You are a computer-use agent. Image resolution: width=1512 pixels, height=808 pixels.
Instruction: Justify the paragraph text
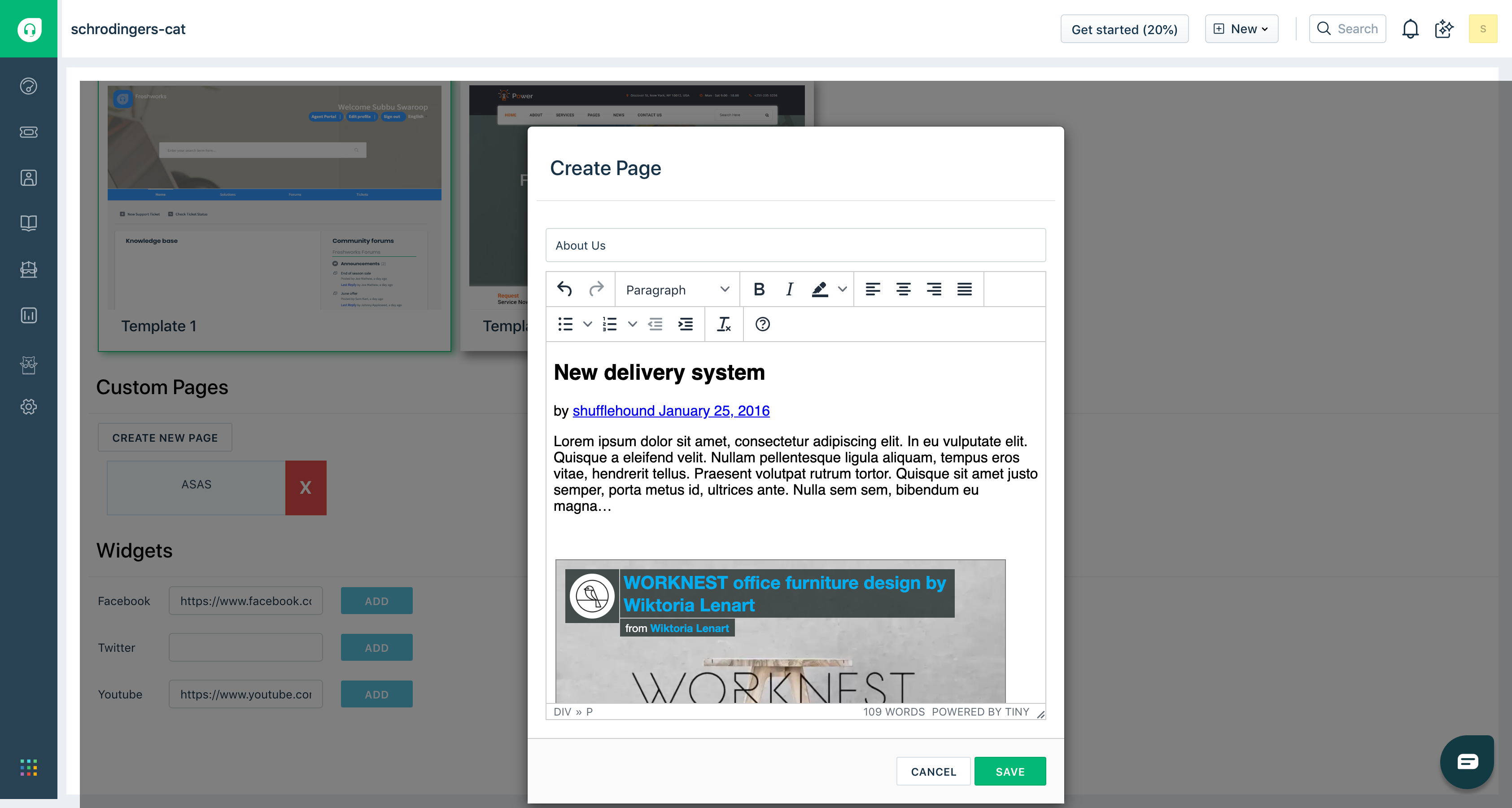(964, 289)
